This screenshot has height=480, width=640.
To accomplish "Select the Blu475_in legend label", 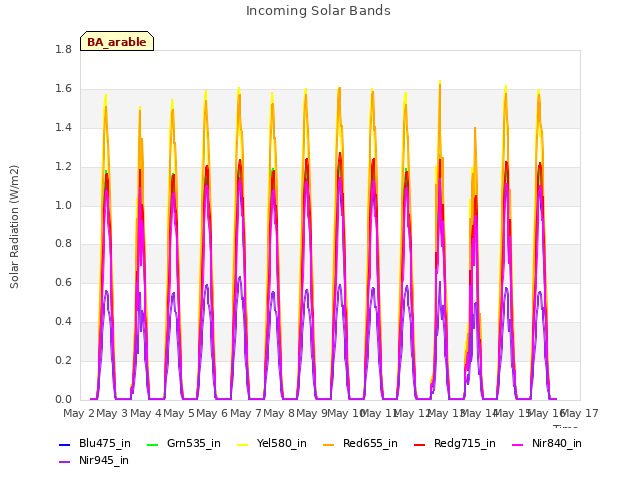I will click(105, 444).
